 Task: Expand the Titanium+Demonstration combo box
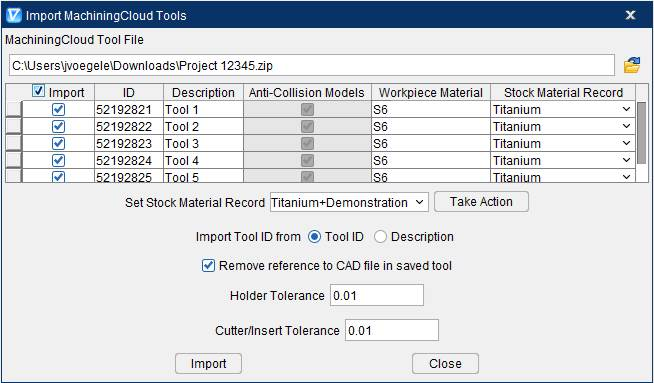pos(349,202)
